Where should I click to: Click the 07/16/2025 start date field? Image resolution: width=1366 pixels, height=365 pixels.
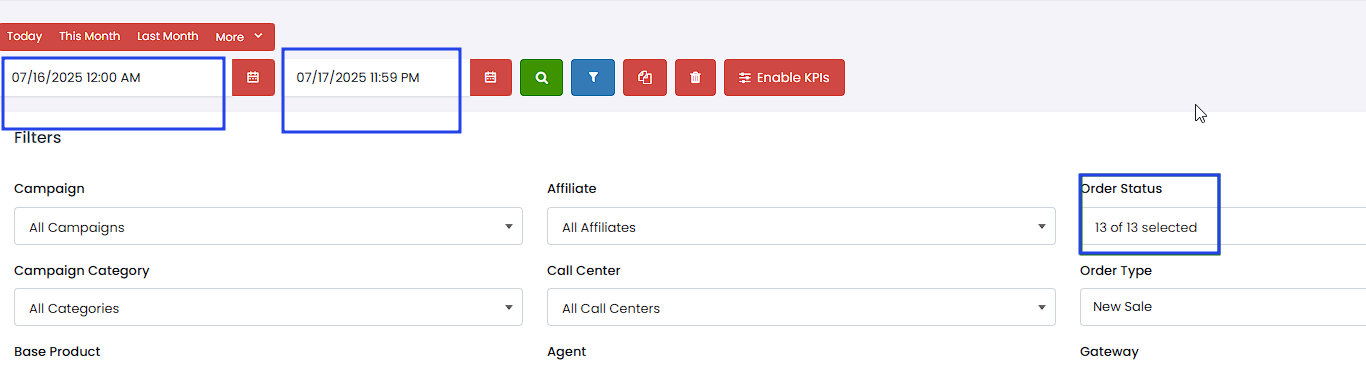pyautogui.click(x=113, y=77)
